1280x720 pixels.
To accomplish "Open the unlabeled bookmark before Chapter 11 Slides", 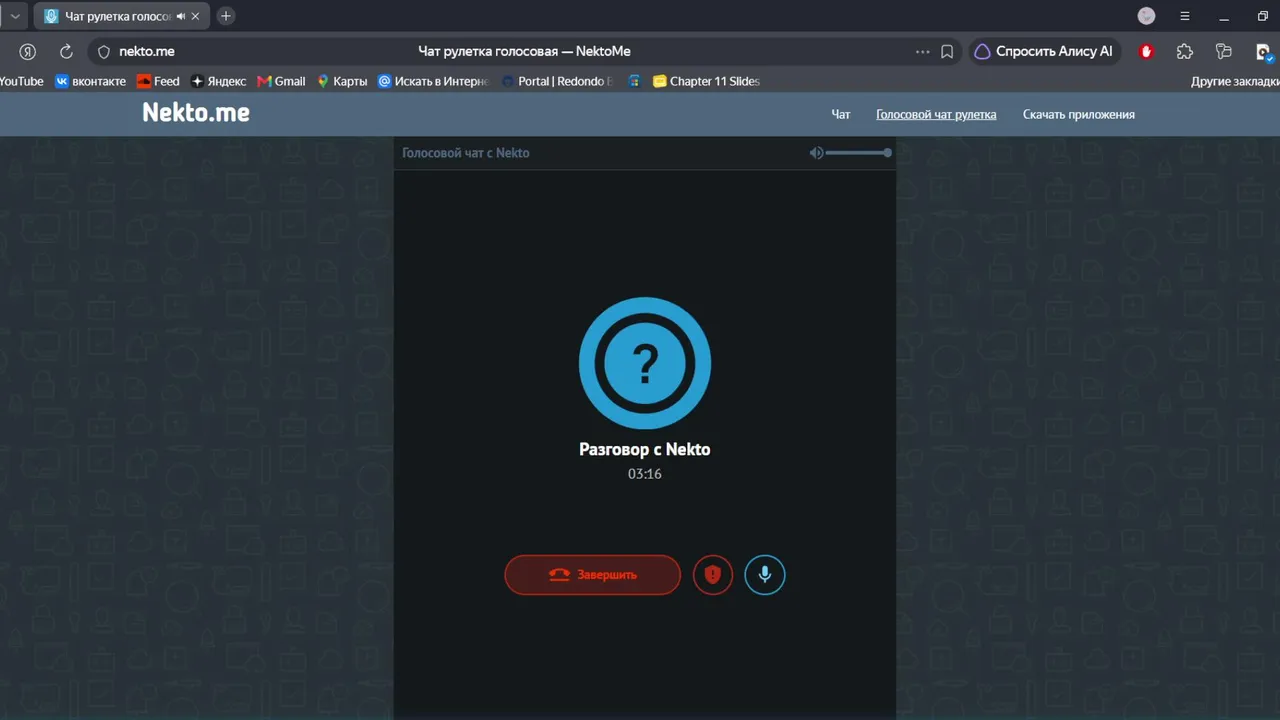I will (x=634, y=81).
